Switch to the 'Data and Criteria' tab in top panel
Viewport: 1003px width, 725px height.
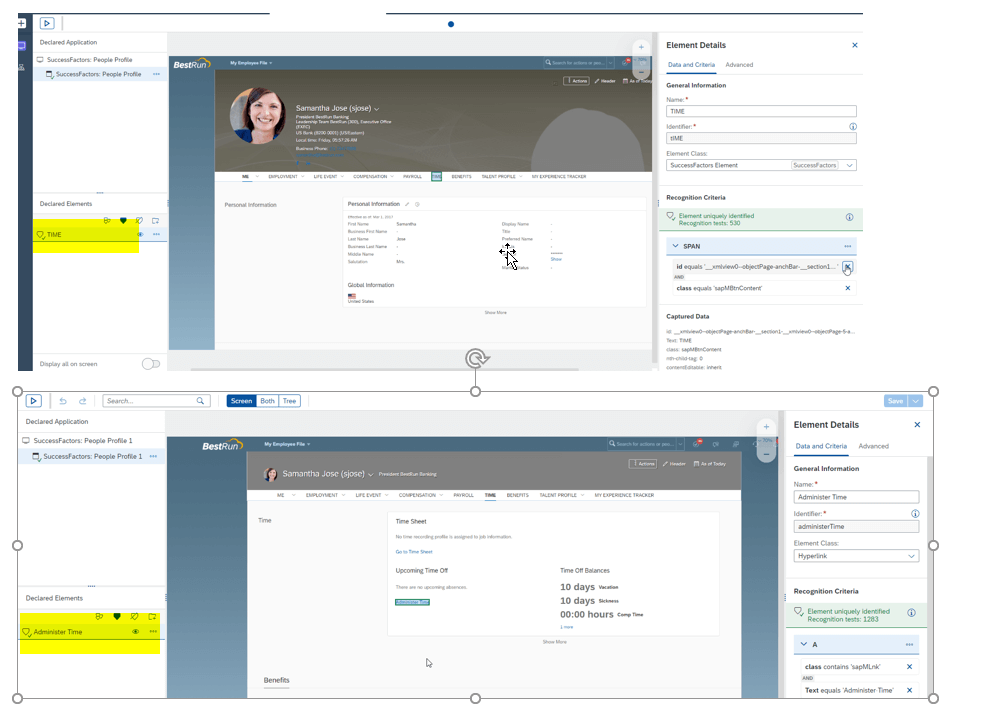tap(691, 65)
